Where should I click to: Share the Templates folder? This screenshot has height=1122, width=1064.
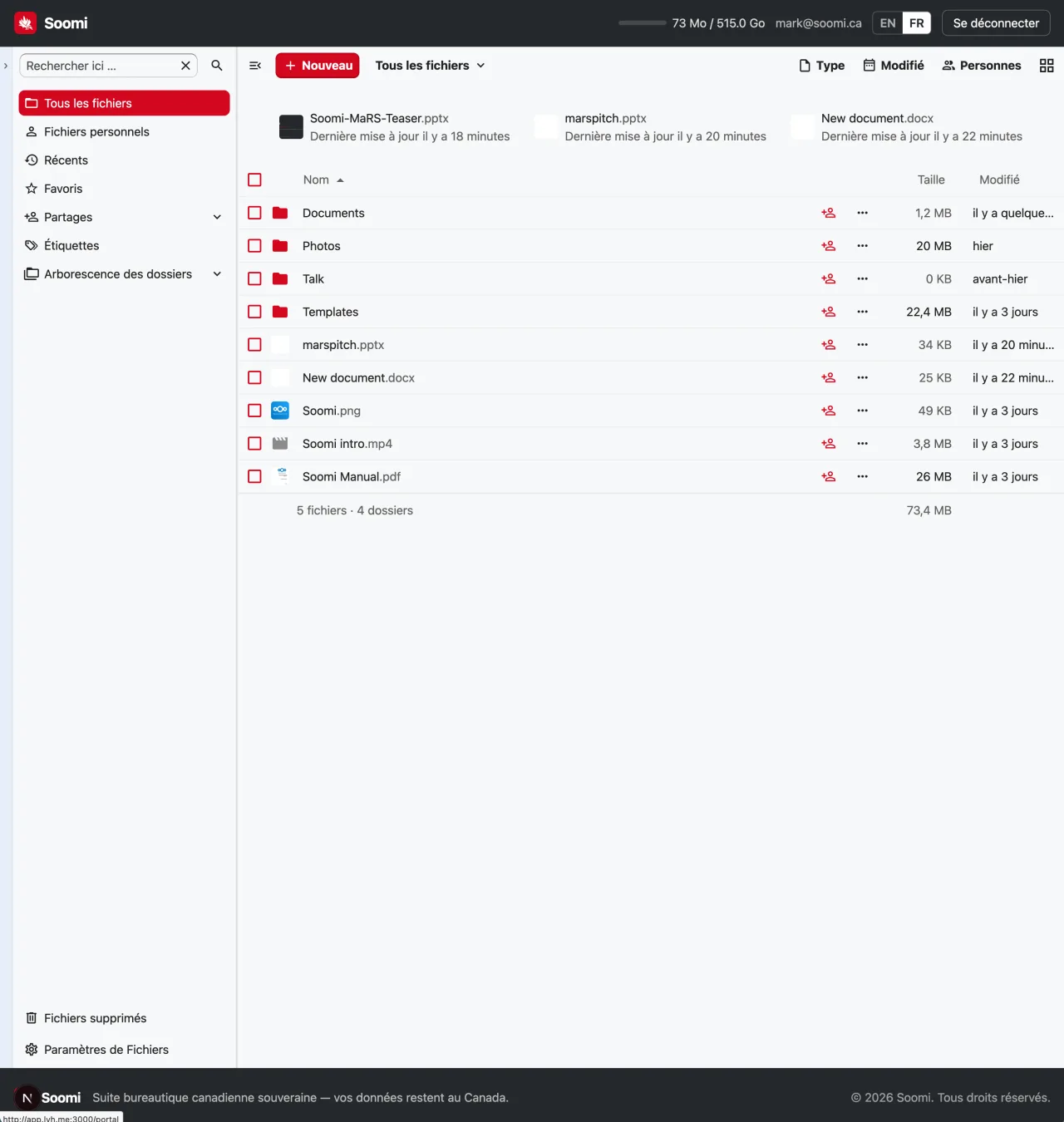coord(829,312)
